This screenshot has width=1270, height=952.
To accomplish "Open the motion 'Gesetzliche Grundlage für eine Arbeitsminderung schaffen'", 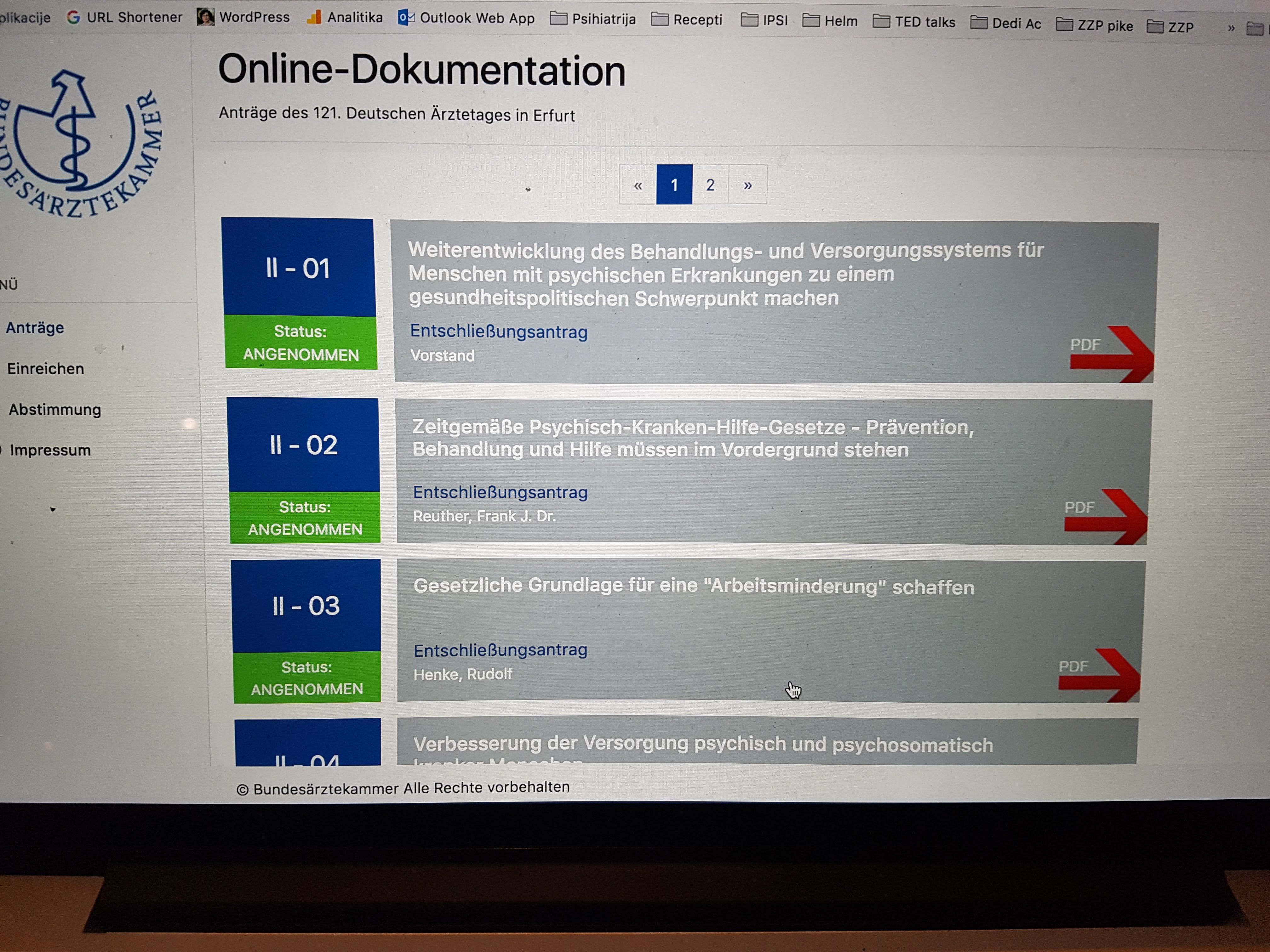I will pos(694,586).
